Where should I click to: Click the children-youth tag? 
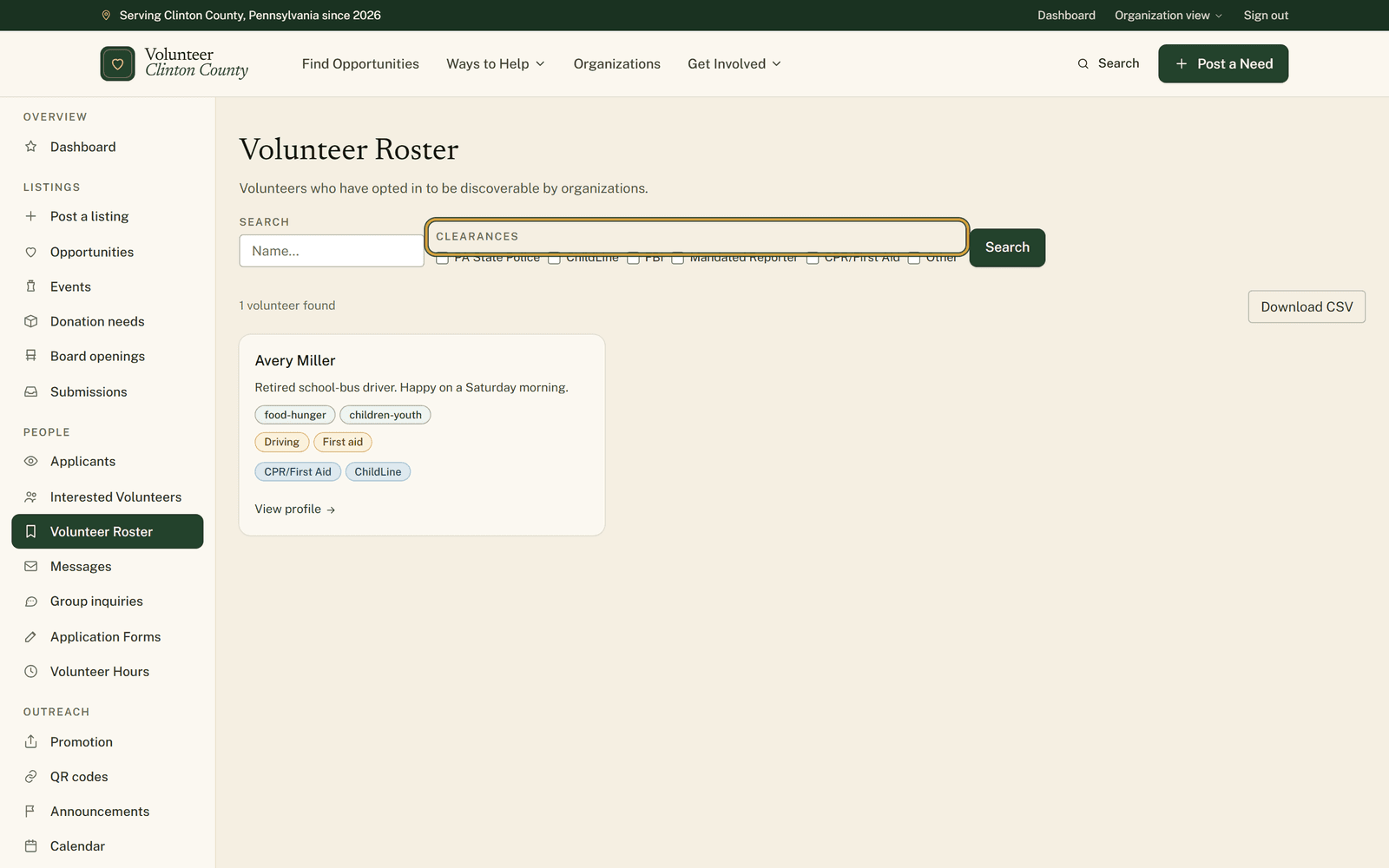pos(385,415)
